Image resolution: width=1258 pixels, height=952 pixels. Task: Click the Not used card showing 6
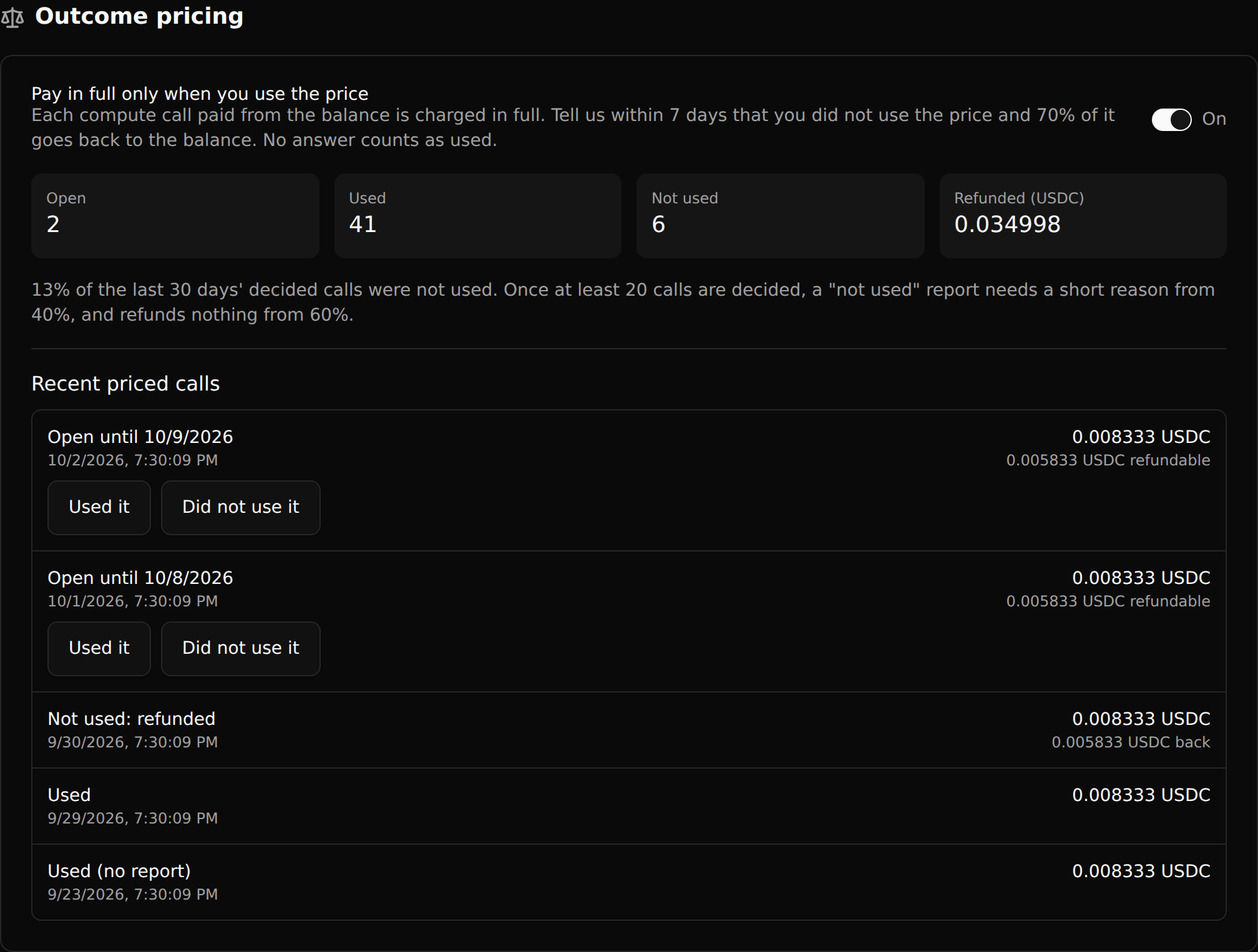click(780, 216)
